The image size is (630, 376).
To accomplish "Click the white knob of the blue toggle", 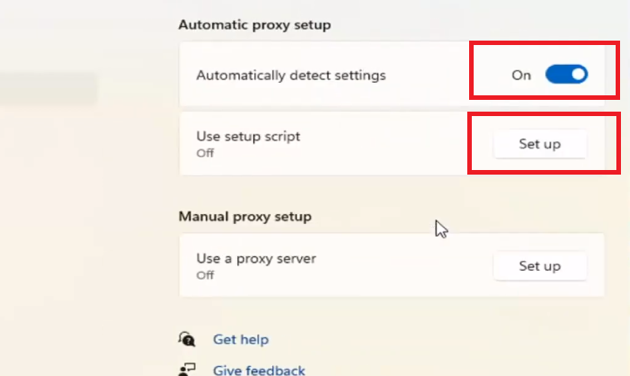I will [579, 74].
